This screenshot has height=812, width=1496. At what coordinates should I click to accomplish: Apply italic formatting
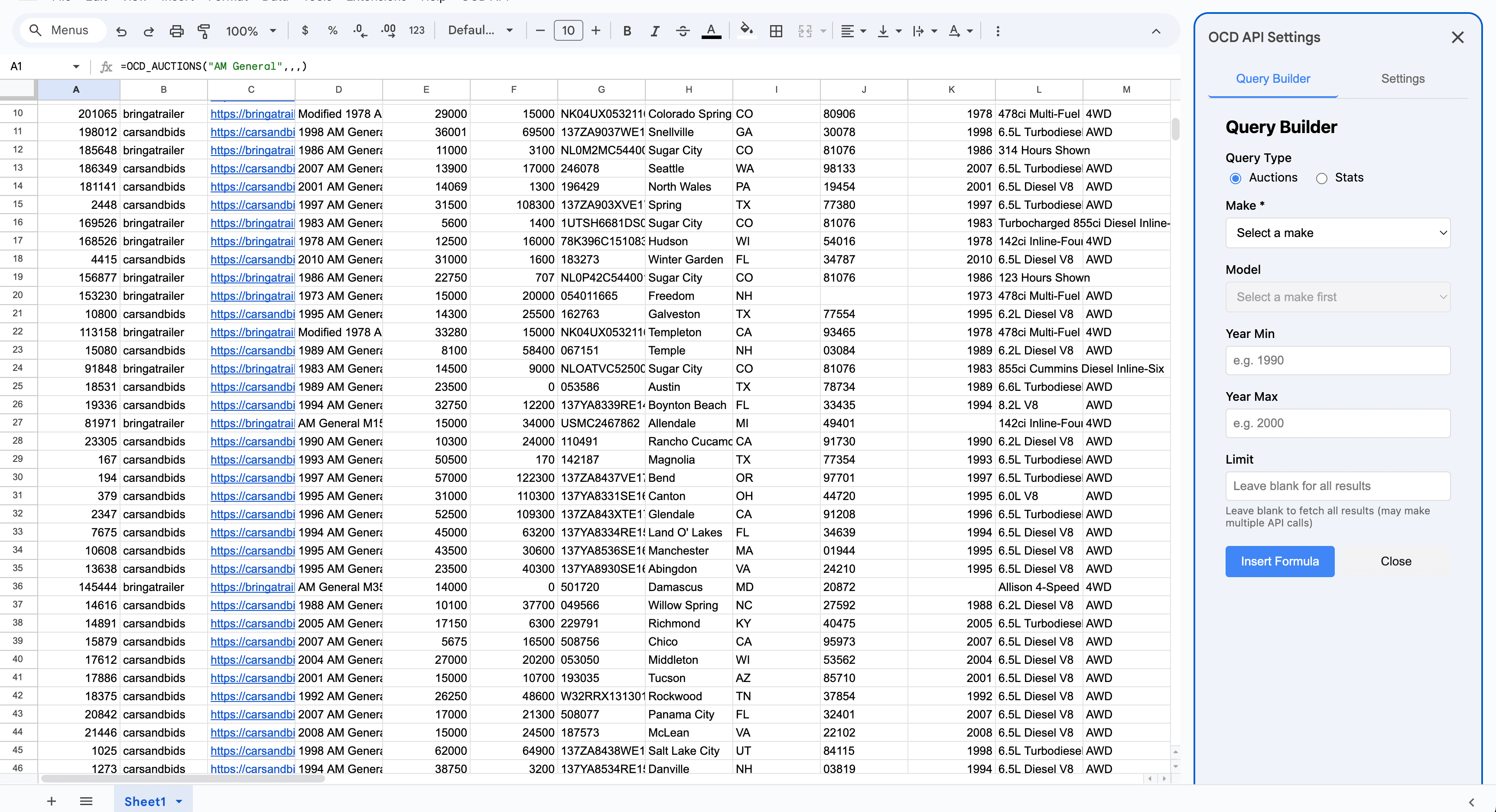(x=654, y=31)
